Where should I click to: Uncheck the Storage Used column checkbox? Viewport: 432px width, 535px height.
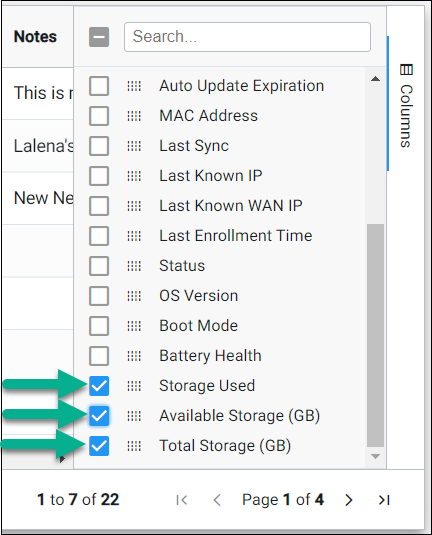pos(99,386)
